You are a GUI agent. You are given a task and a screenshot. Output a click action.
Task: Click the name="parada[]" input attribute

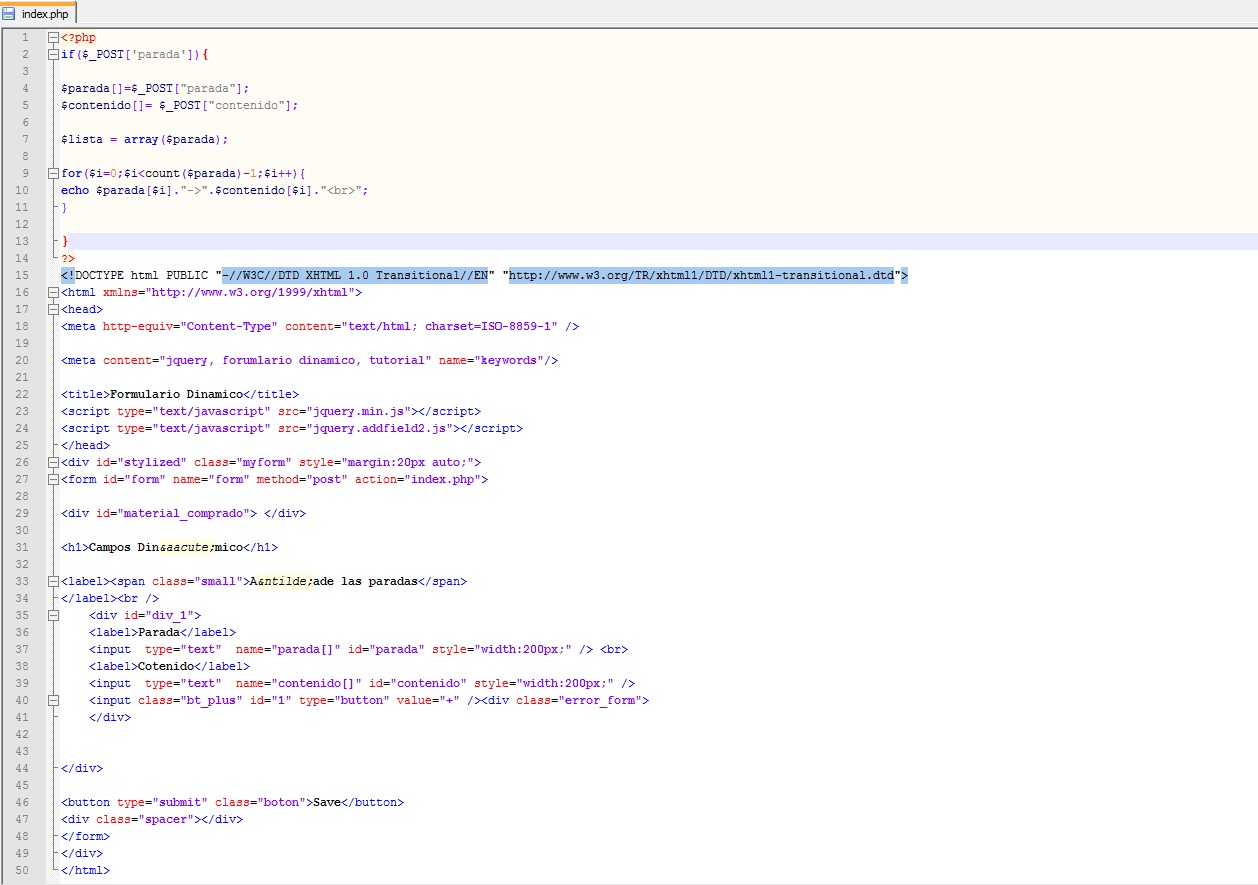pos(288,649)
